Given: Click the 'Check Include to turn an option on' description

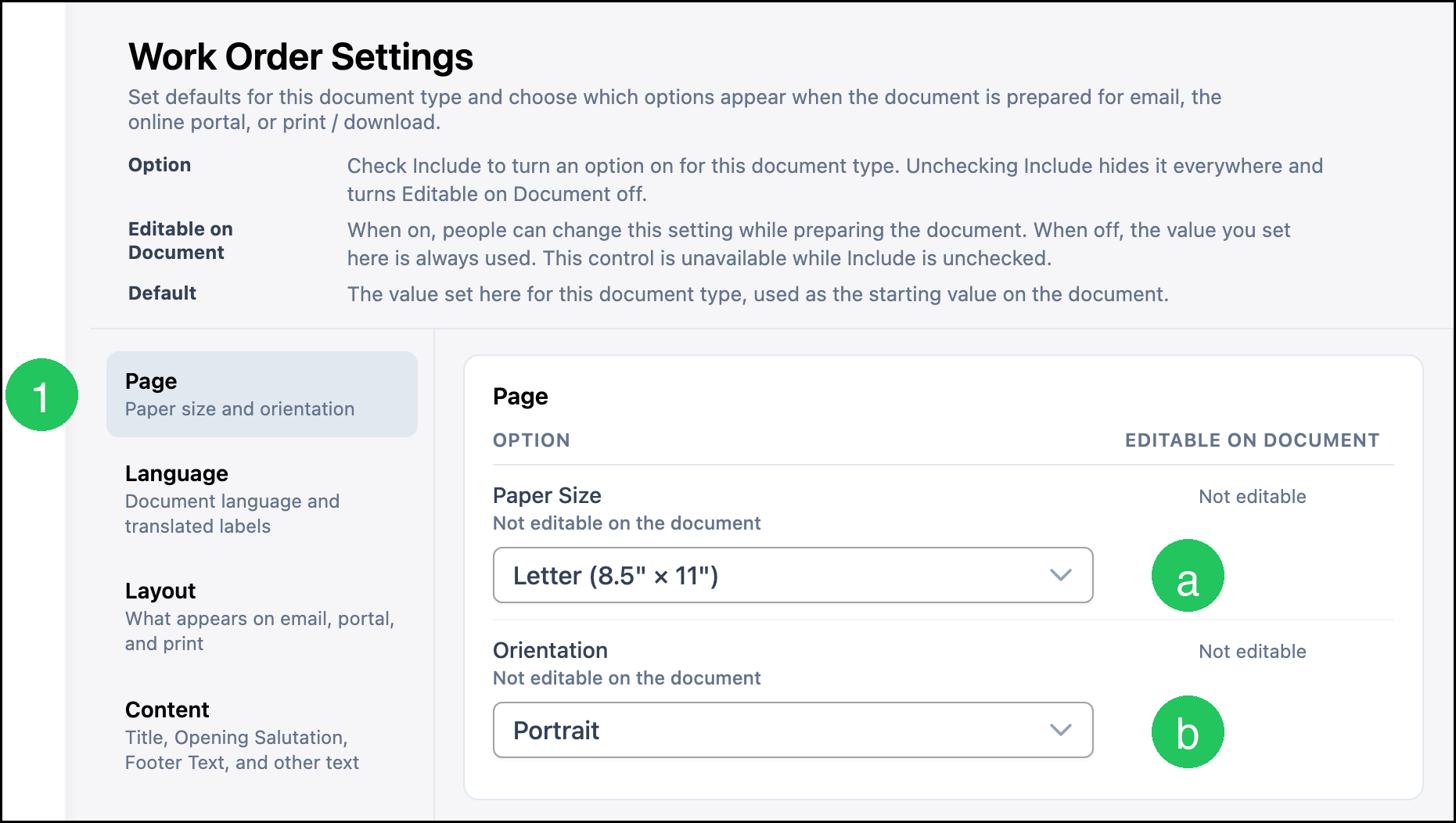Looking at the screenshot, I should pyautogui.click(x=835, y=180).
